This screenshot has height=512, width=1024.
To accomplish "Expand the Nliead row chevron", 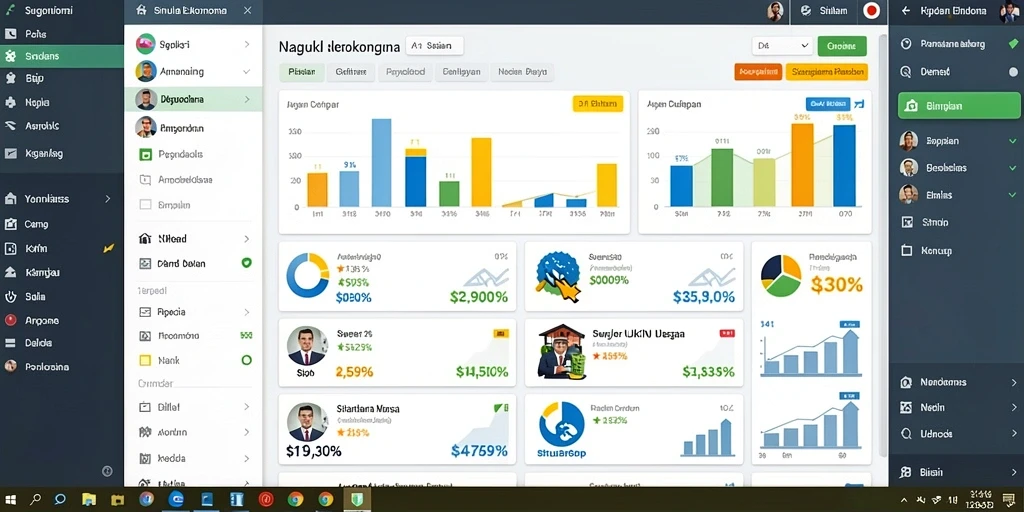I will (x=246, y=239).
